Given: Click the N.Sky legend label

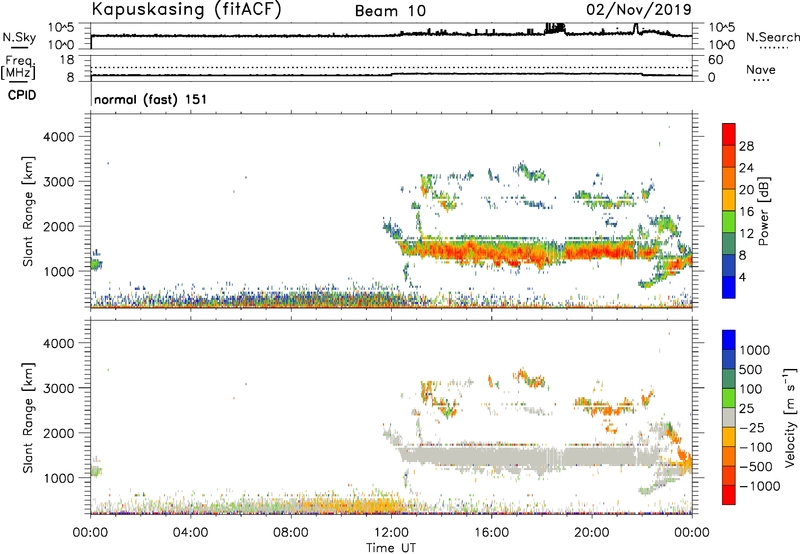Looking at the screenshot, I should [19, 37].
